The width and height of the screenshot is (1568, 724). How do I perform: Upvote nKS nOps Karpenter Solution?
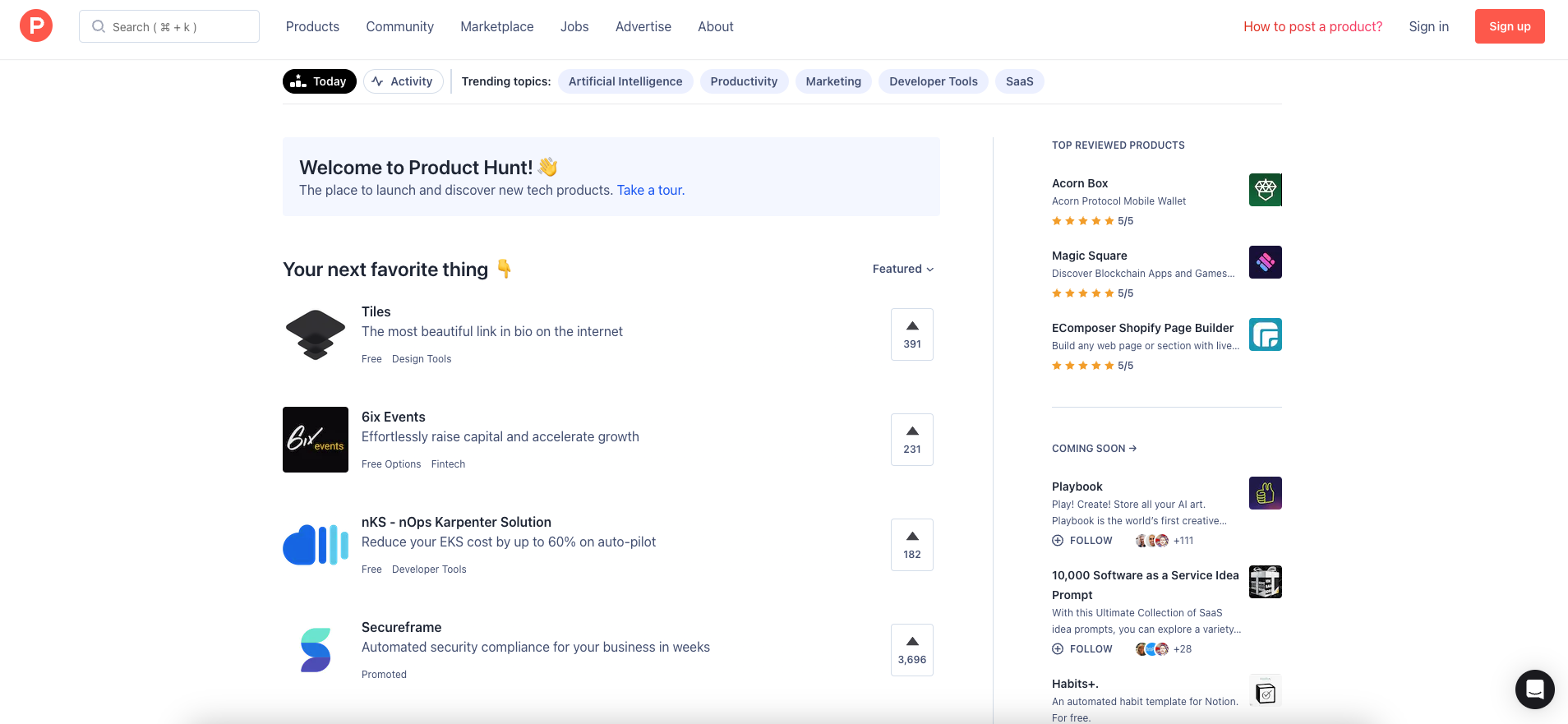[x=912, y=545]
